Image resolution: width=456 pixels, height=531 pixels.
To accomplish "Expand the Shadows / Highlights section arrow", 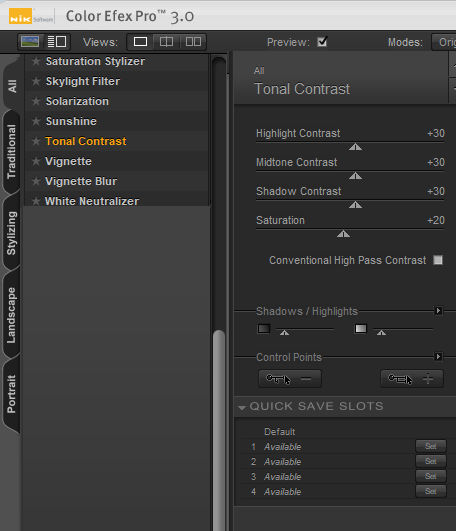I will pos(438,311).
